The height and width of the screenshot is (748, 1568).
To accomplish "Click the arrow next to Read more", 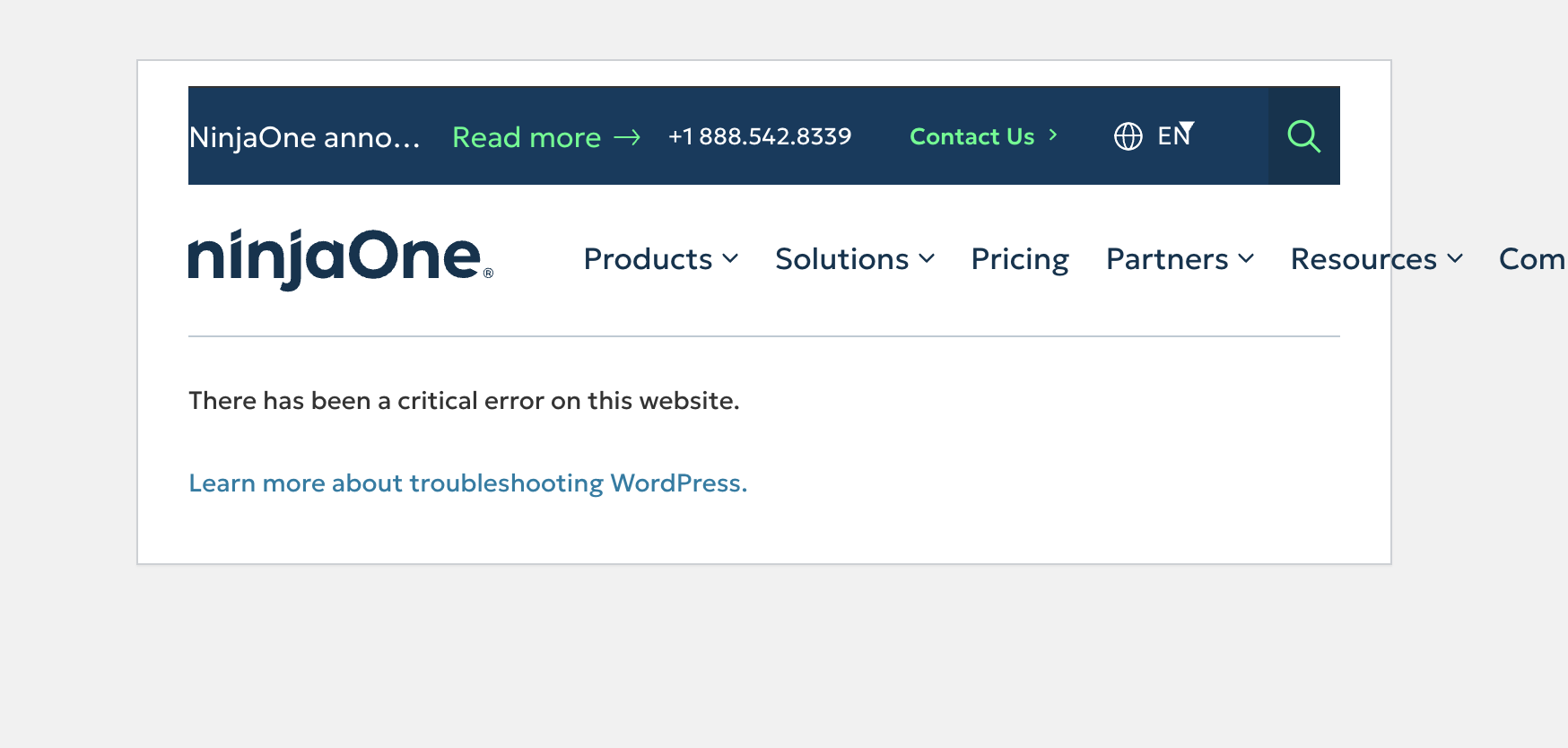I will click(x=627, y=137).
